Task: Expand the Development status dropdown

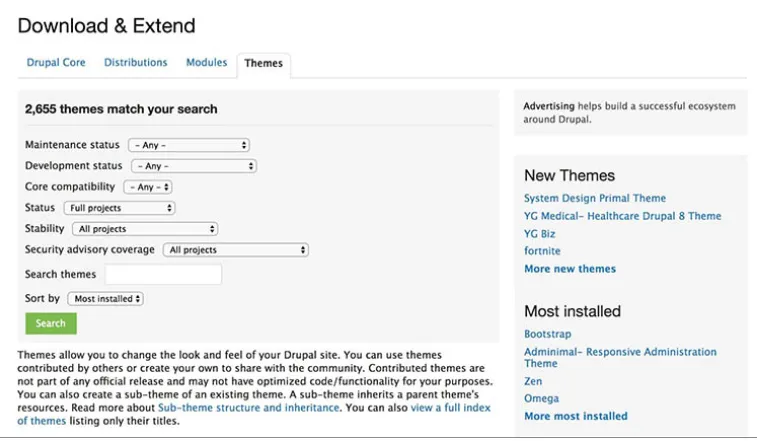Action: (x=193, y=166)
